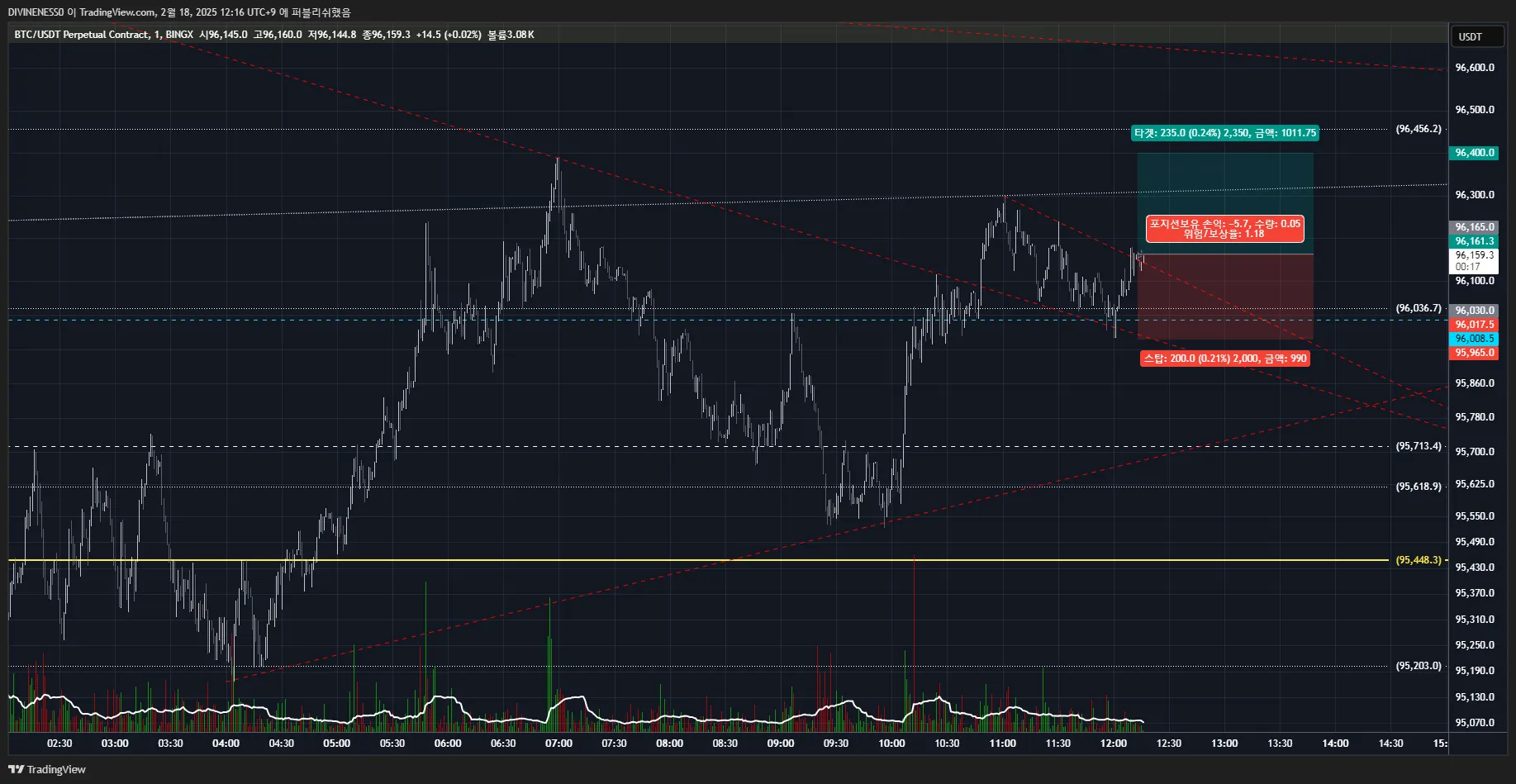Click the 95,550.0 price axis label
The width and height of the screenshot is (1516, 784).
coord(1475,516)
